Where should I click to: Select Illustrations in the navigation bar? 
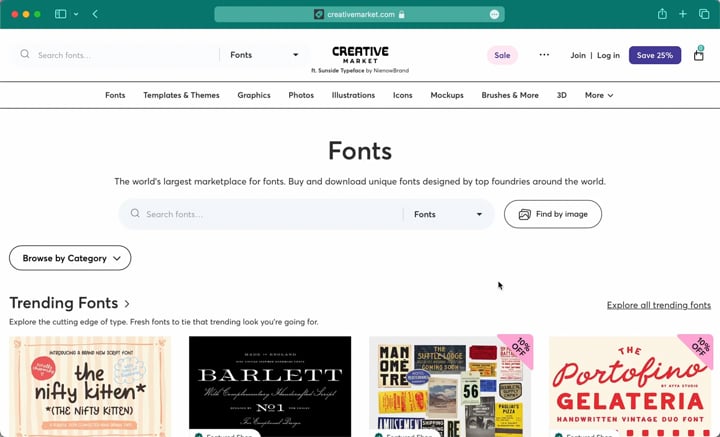(353, 95)
